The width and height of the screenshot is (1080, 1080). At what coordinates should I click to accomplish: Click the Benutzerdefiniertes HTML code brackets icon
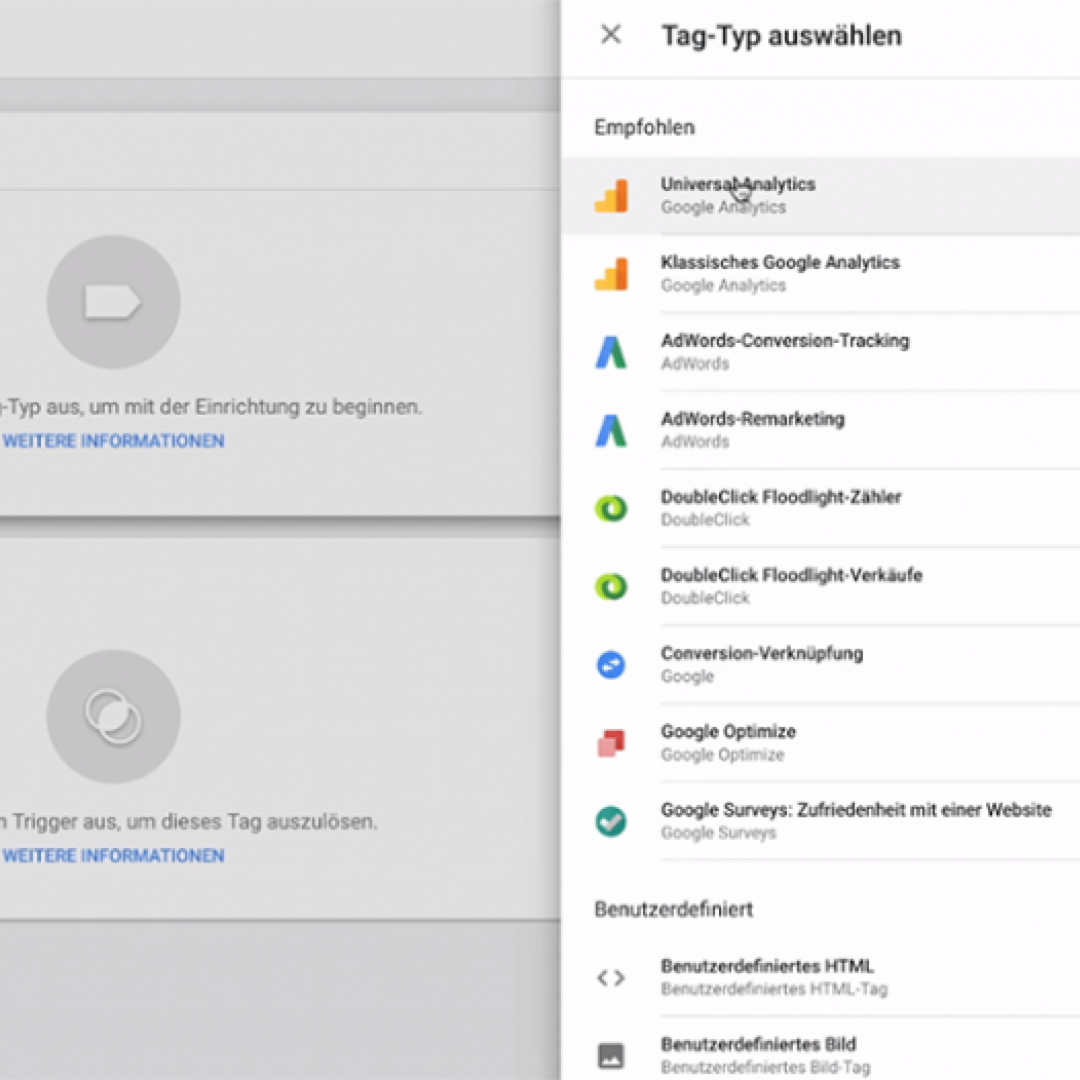[611, 977]
